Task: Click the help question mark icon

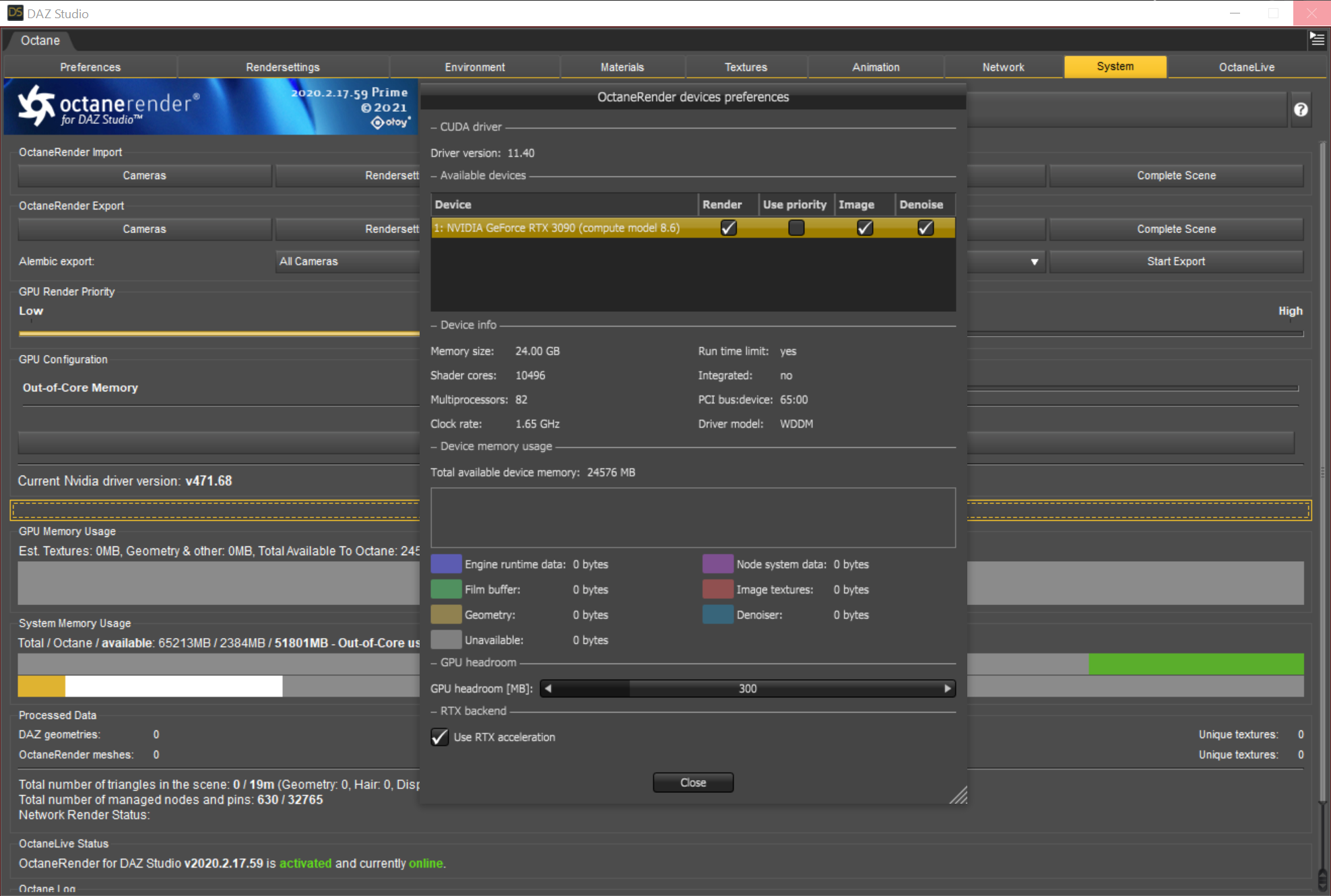Action: (x=1301, y=109)
